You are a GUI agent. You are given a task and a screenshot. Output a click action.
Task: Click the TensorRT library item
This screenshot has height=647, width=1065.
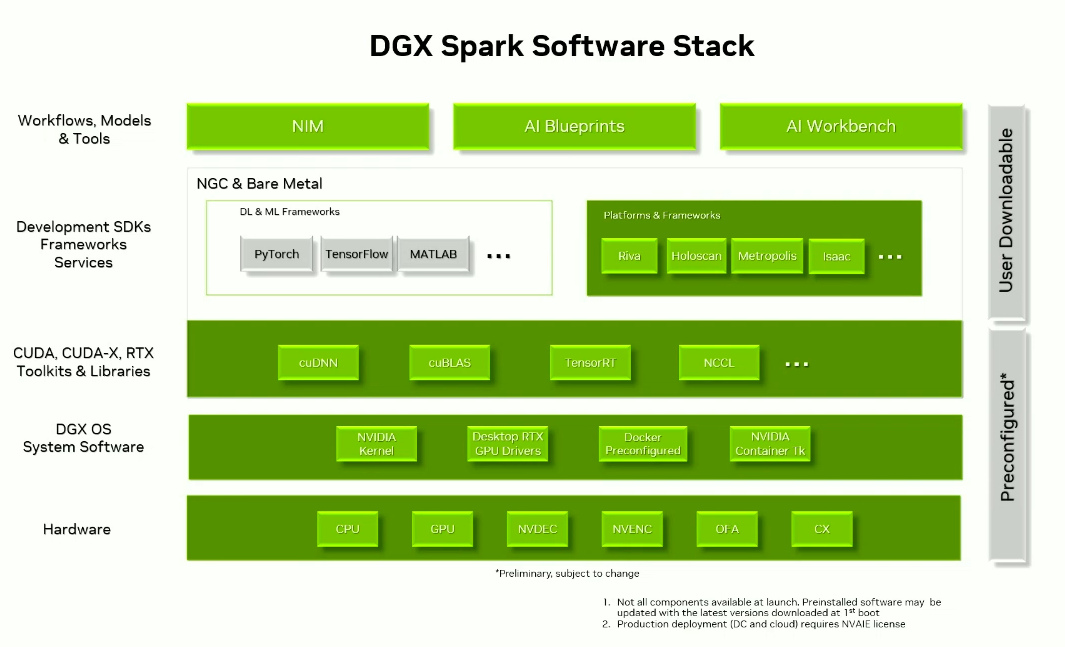(590, 363)
